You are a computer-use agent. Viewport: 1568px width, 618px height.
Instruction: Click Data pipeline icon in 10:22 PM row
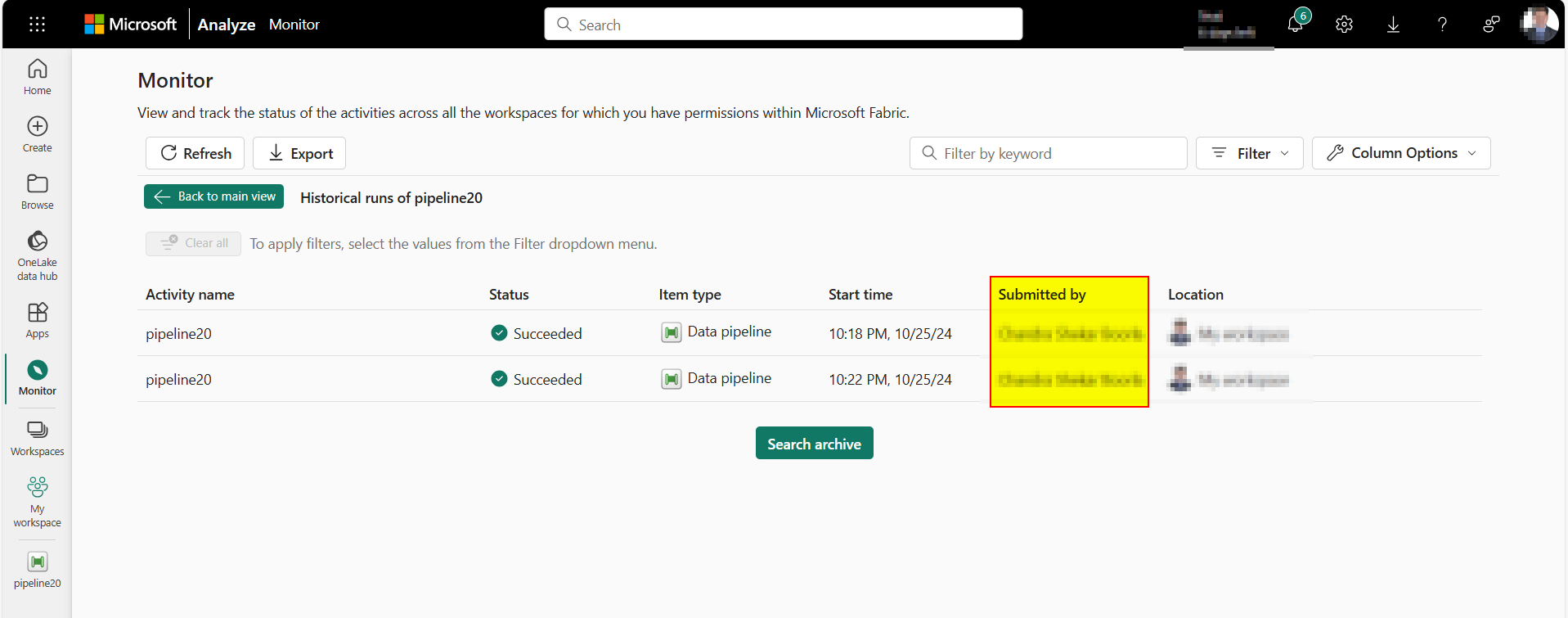click(672, 379)
